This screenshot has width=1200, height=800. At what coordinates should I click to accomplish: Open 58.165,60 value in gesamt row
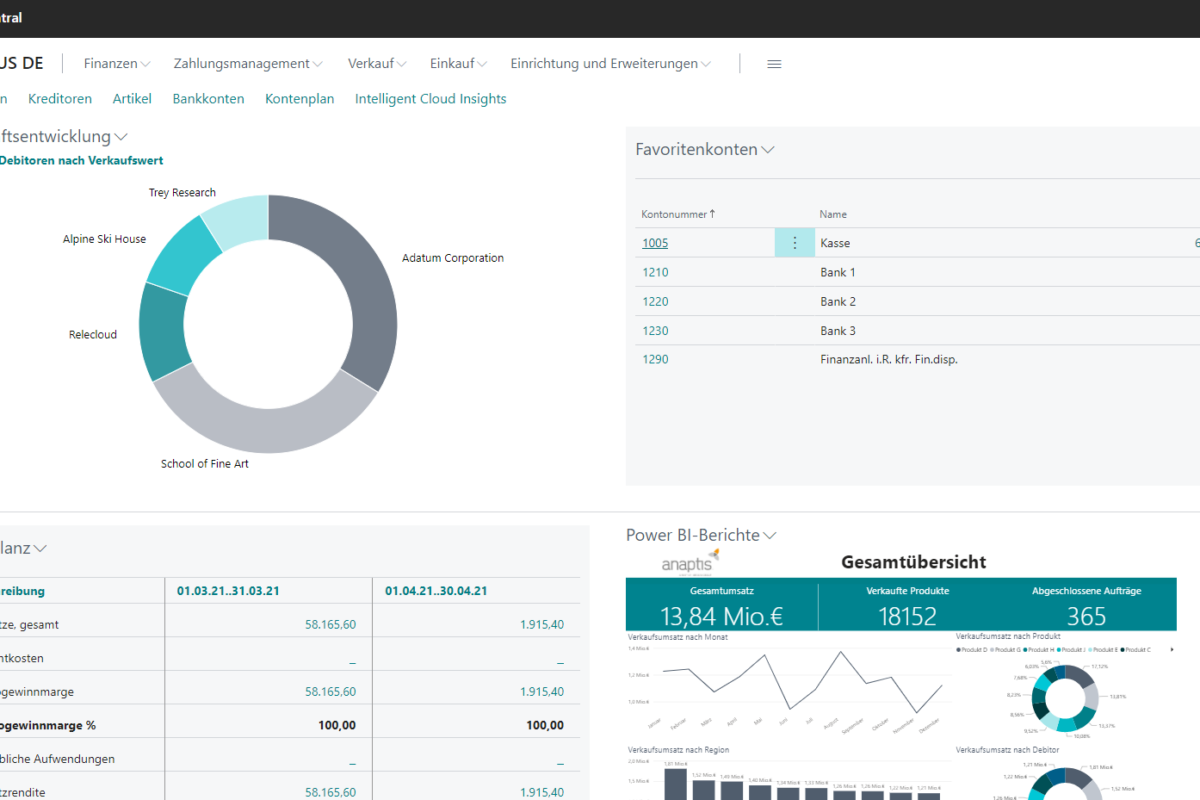click(x=330, y=624)
